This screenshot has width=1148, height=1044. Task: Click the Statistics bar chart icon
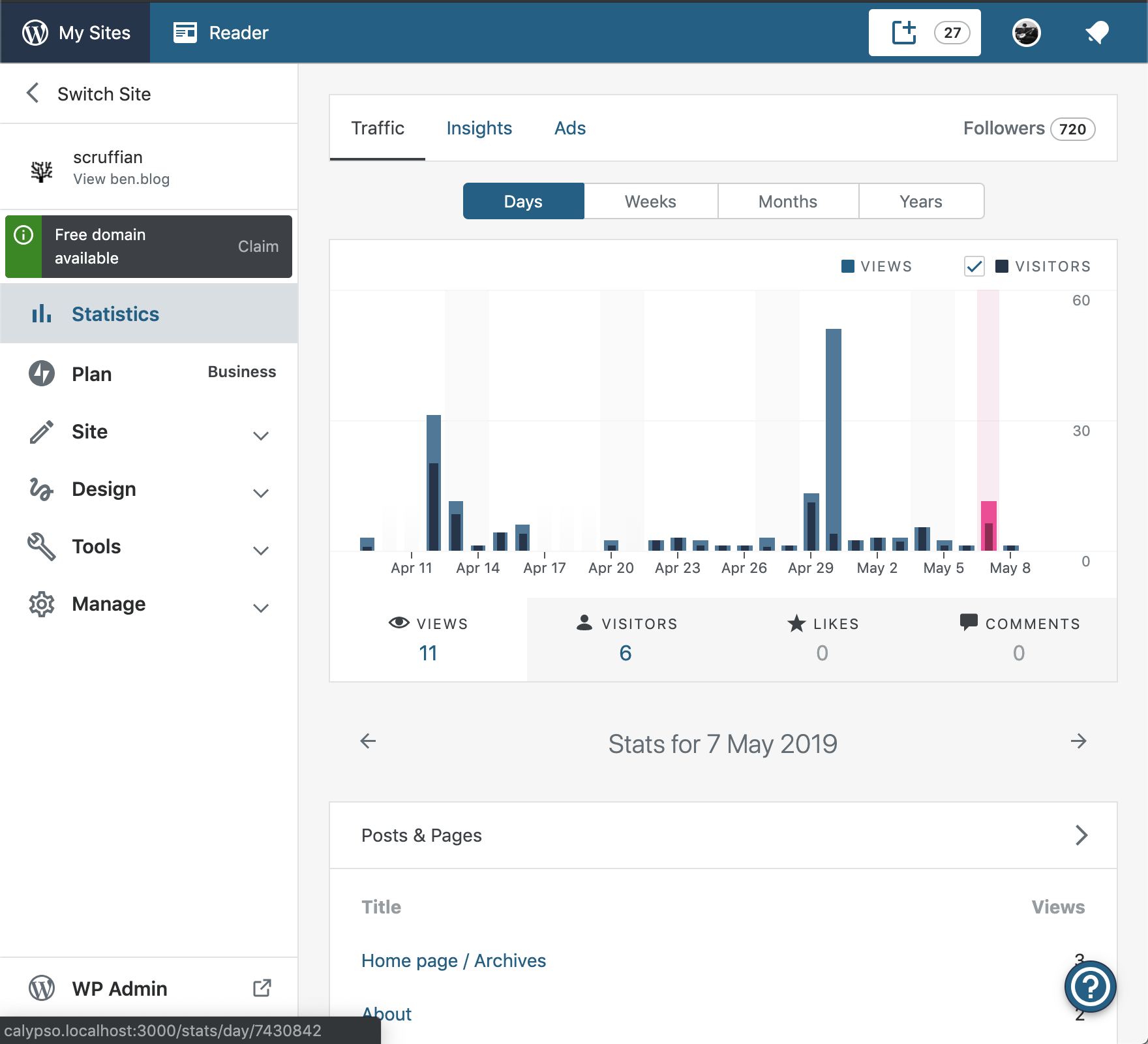click(42, 314)
